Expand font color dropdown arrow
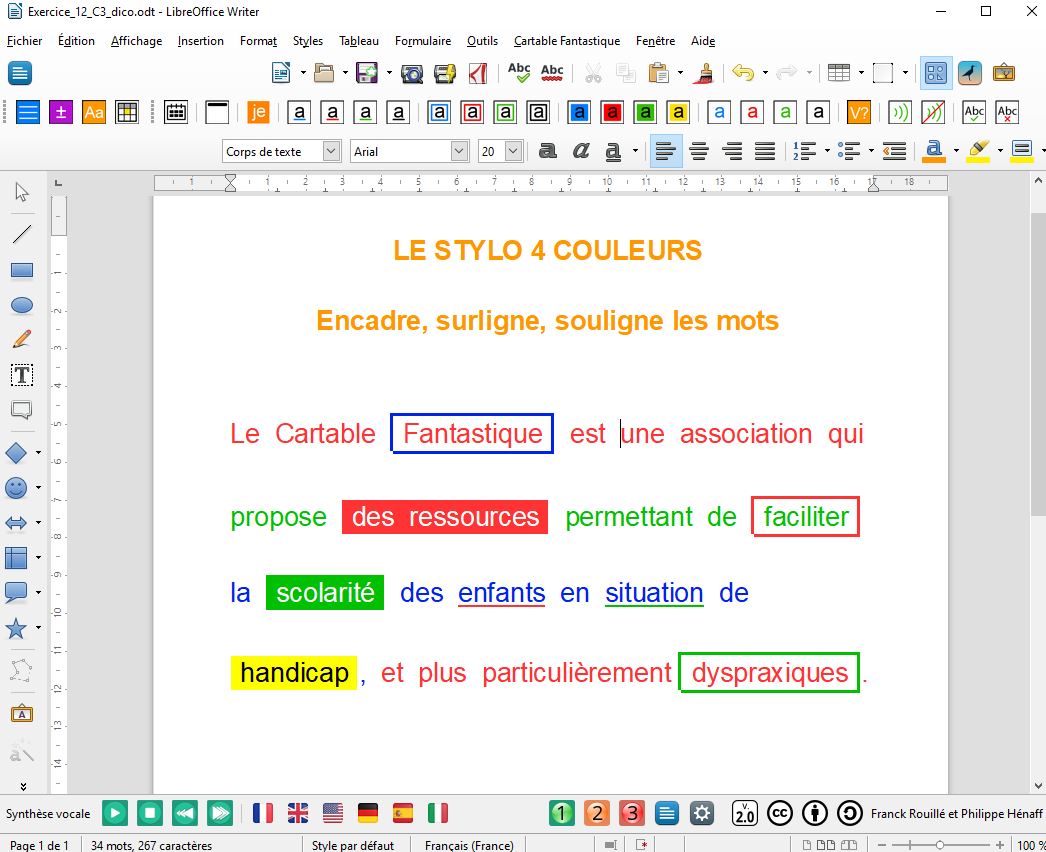This screenshot has height=852, width=1046. (x=956, y=151)
